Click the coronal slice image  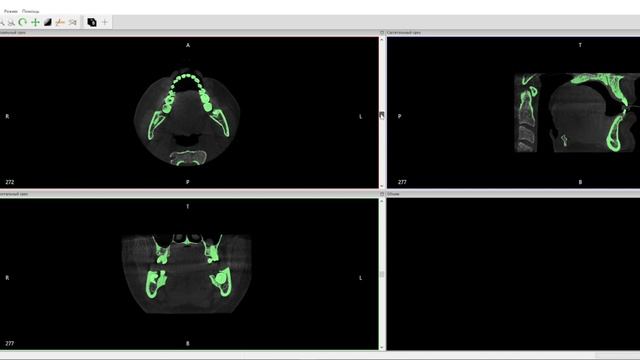click(x=187, y=274)
